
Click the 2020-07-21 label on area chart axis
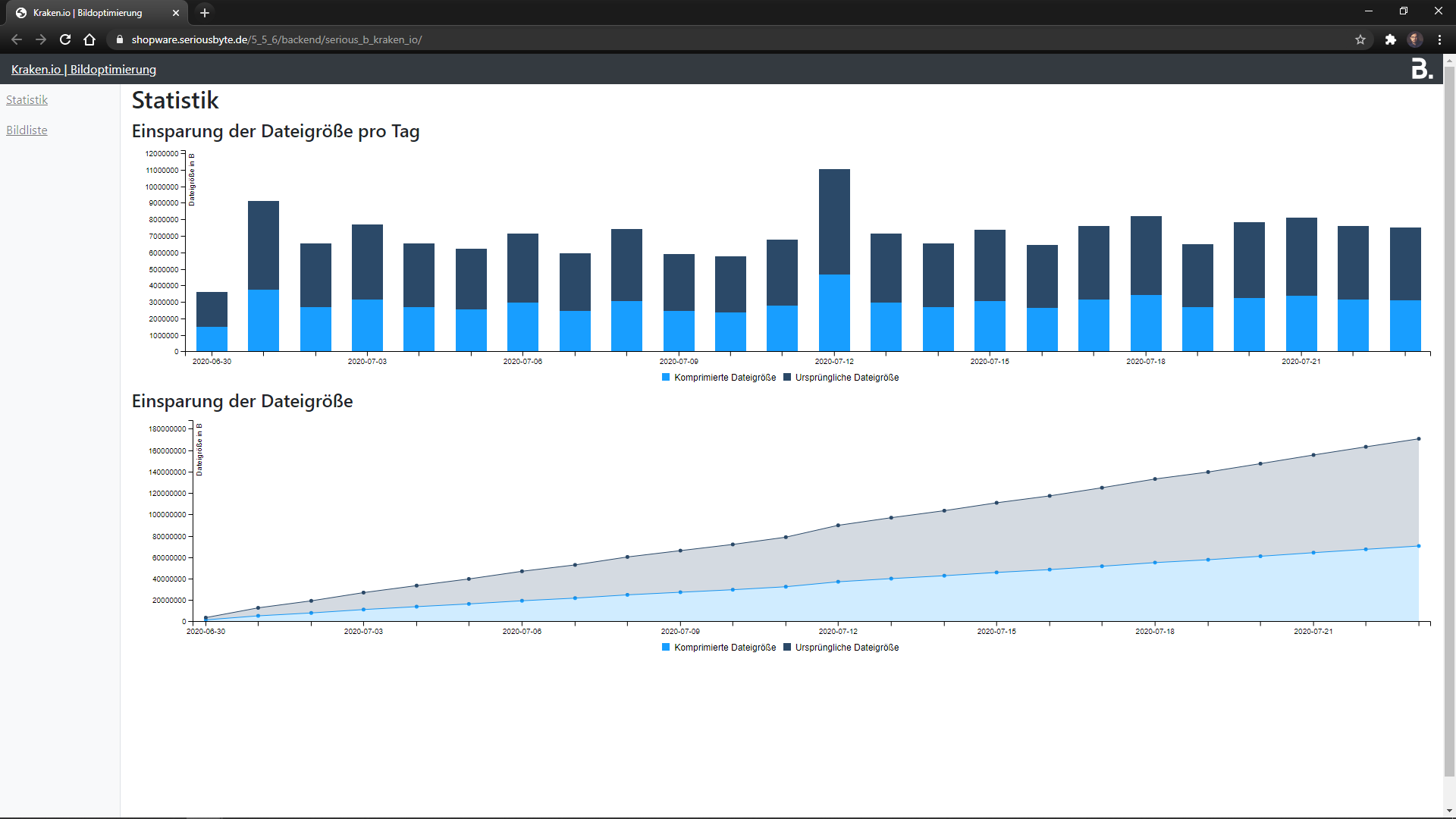[1313, 632]
